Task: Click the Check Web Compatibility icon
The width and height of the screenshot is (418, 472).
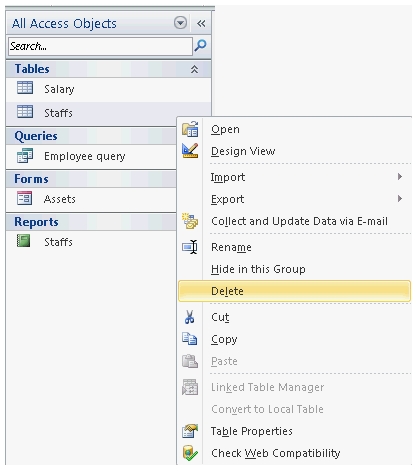Action: (190, 453)
